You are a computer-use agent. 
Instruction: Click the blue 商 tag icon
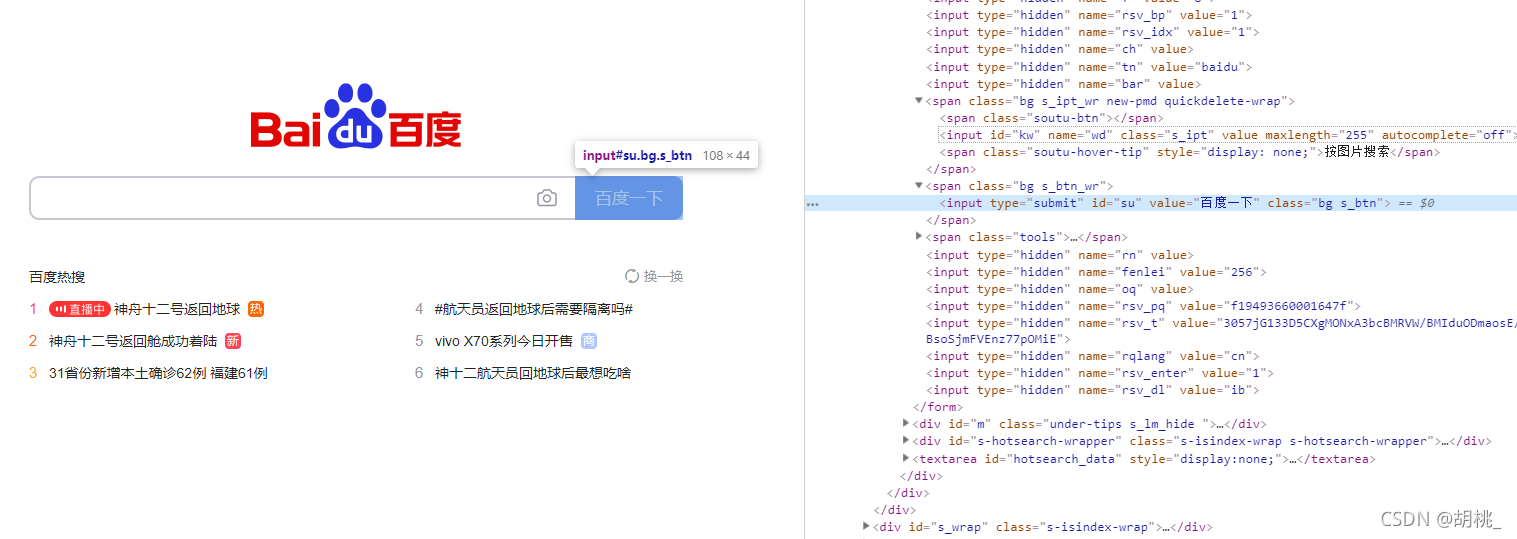[x=589, y=341]
